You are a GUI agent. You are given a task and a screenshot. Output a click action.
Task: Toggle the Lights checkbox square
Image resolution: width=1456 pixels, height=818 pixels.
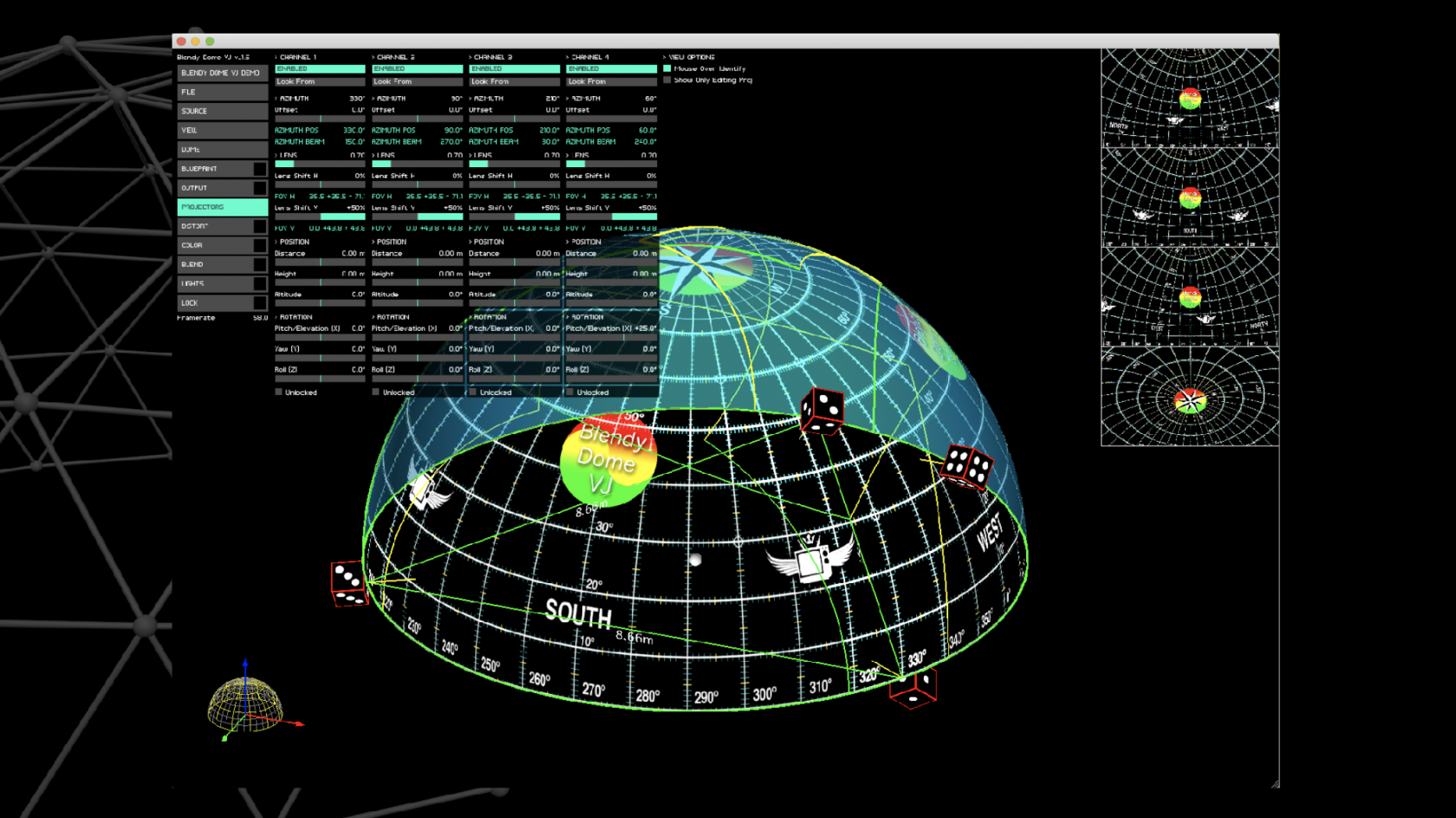pos(259,283)
